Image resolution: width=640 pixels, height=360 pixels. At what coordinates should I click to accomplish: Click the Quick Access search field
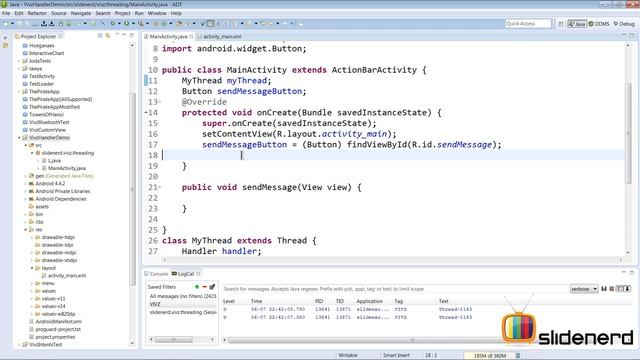point(528,24)
